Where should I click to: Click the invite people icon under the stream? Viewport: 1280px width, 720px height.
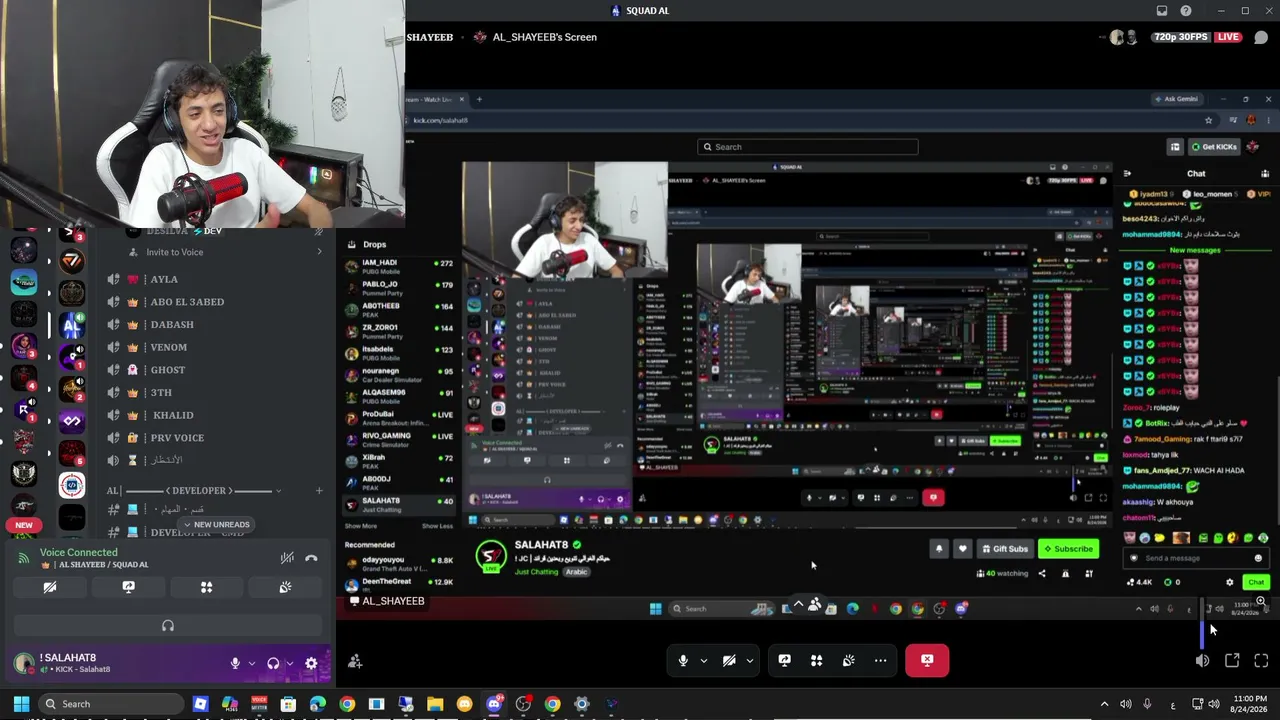pyautogui.click(x=355, y=661)
